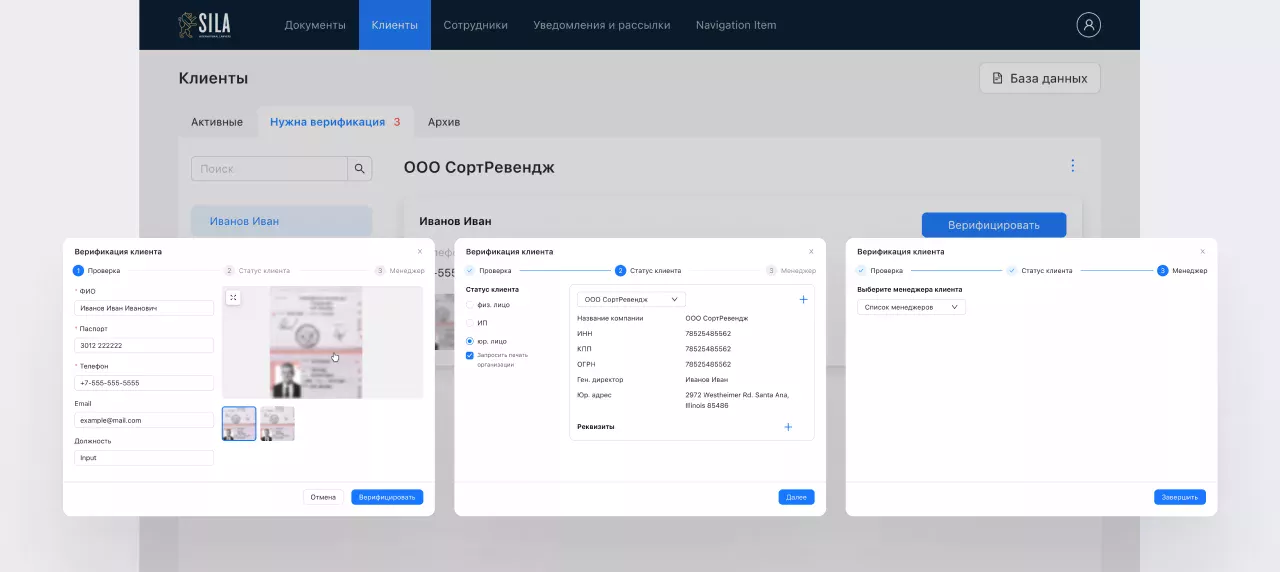The width and height of the screenshot is (1280, 572).
Task: Click the search magnifier button
Action: pos(360,169)
